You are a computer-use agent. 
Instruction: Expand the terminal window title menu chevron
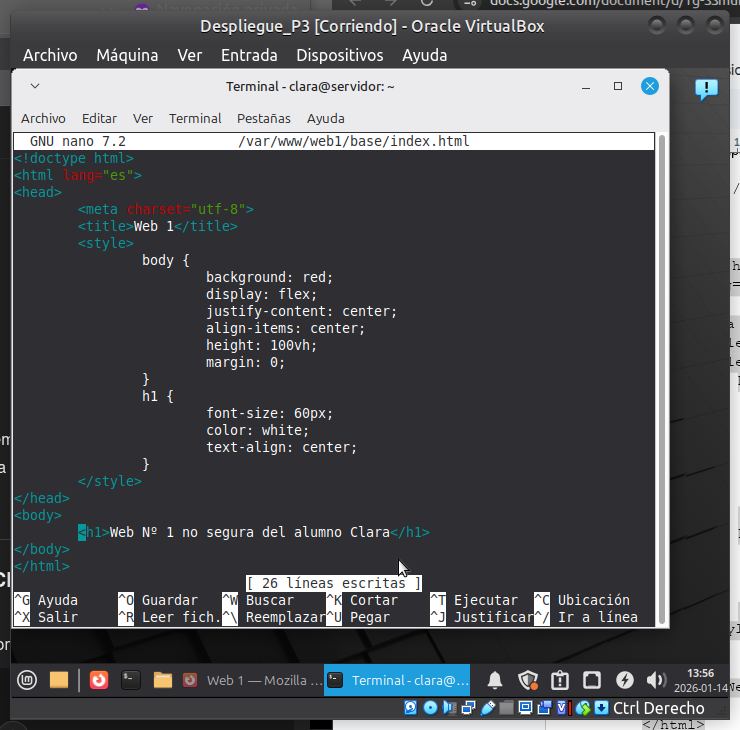coord(35,87)
